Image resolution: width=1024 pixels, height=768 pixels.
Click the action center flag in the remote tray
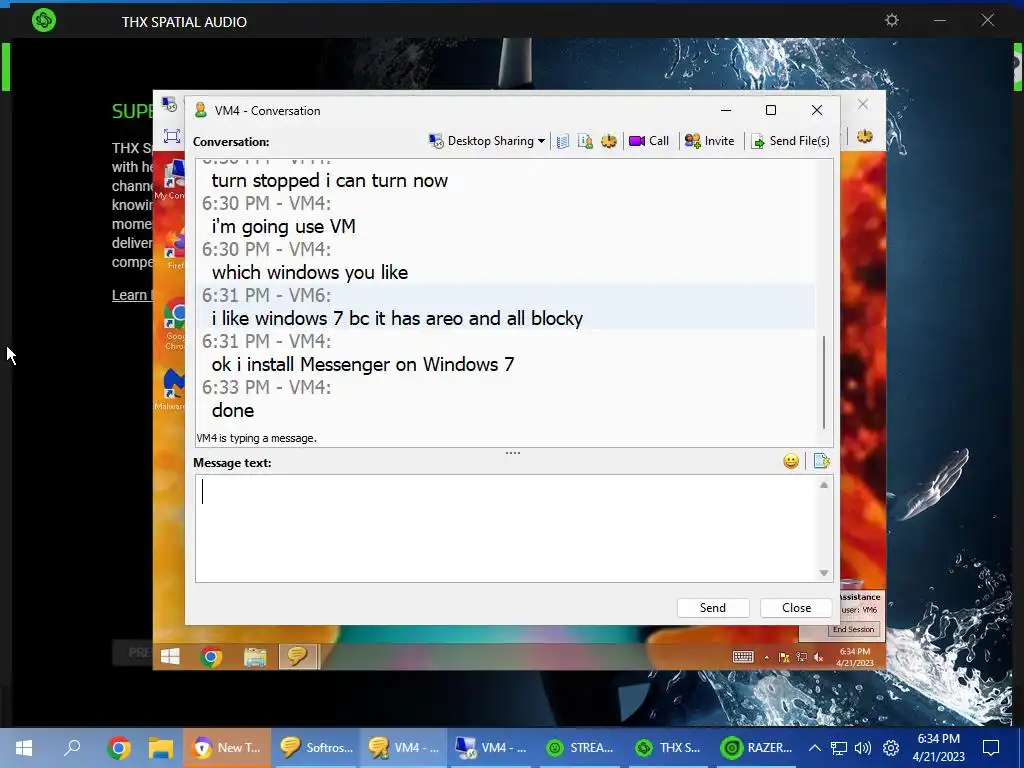(784, 658)
